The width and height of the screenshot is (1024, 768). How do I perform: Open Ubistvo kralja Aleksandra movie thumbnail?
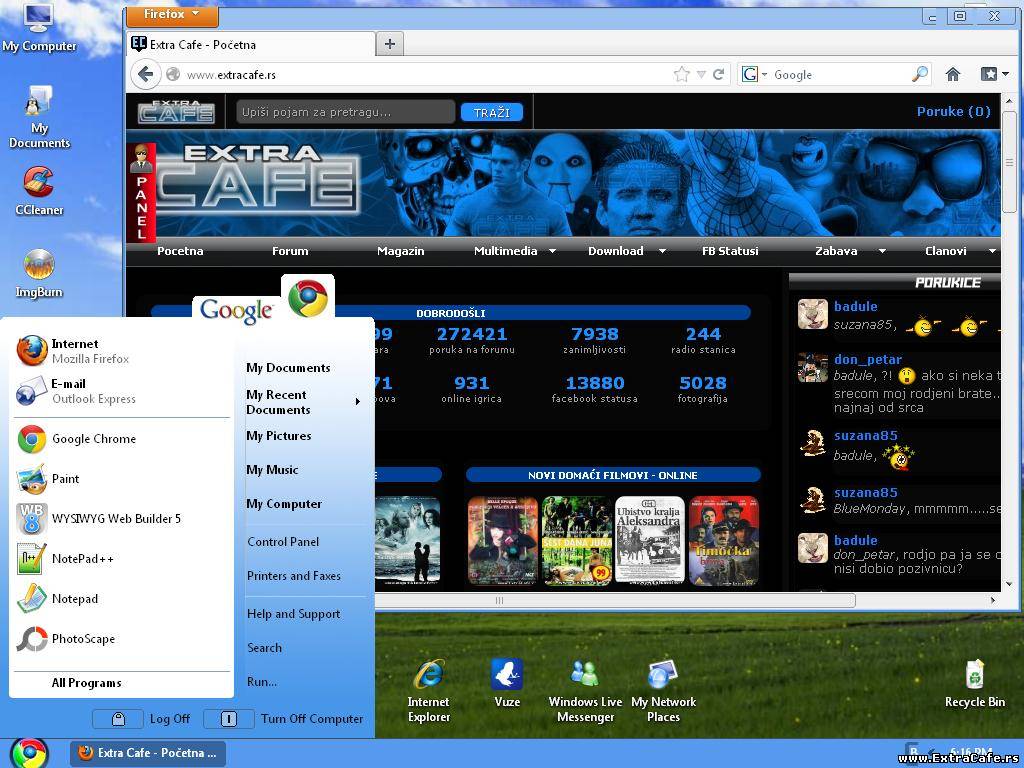point(650,539)
